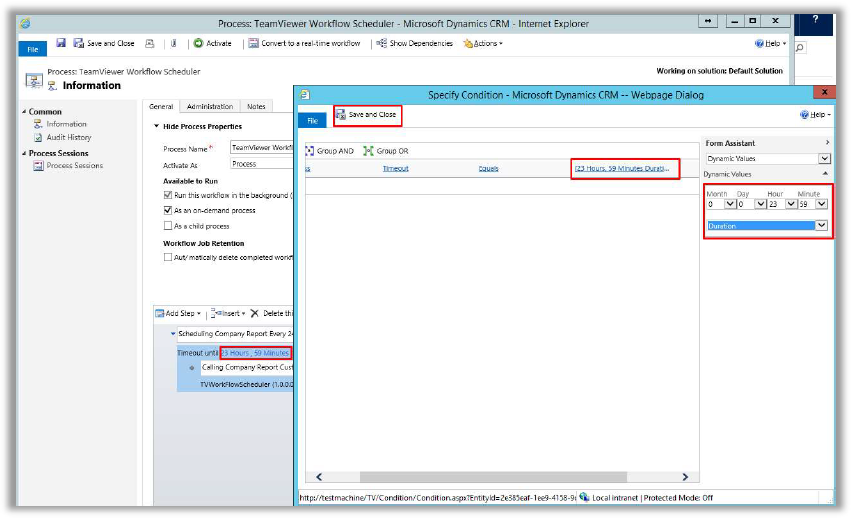The height and width of the screenshot is (519, 860).
Task: Open the Notes tab
Action: tap(256, 106)
